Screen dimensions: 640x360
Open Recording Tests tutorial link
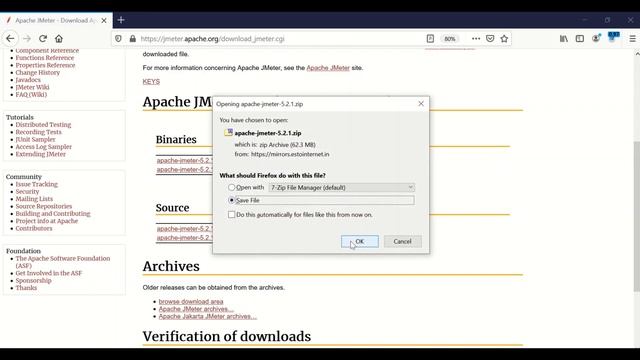tap(38, 132)
